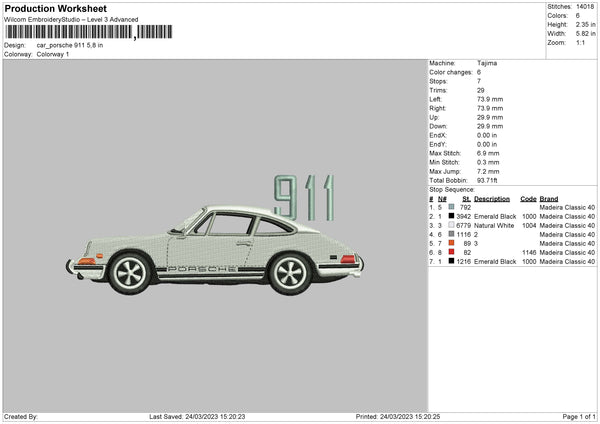Click the red swatch in stop 6

(x=453, y=252)
